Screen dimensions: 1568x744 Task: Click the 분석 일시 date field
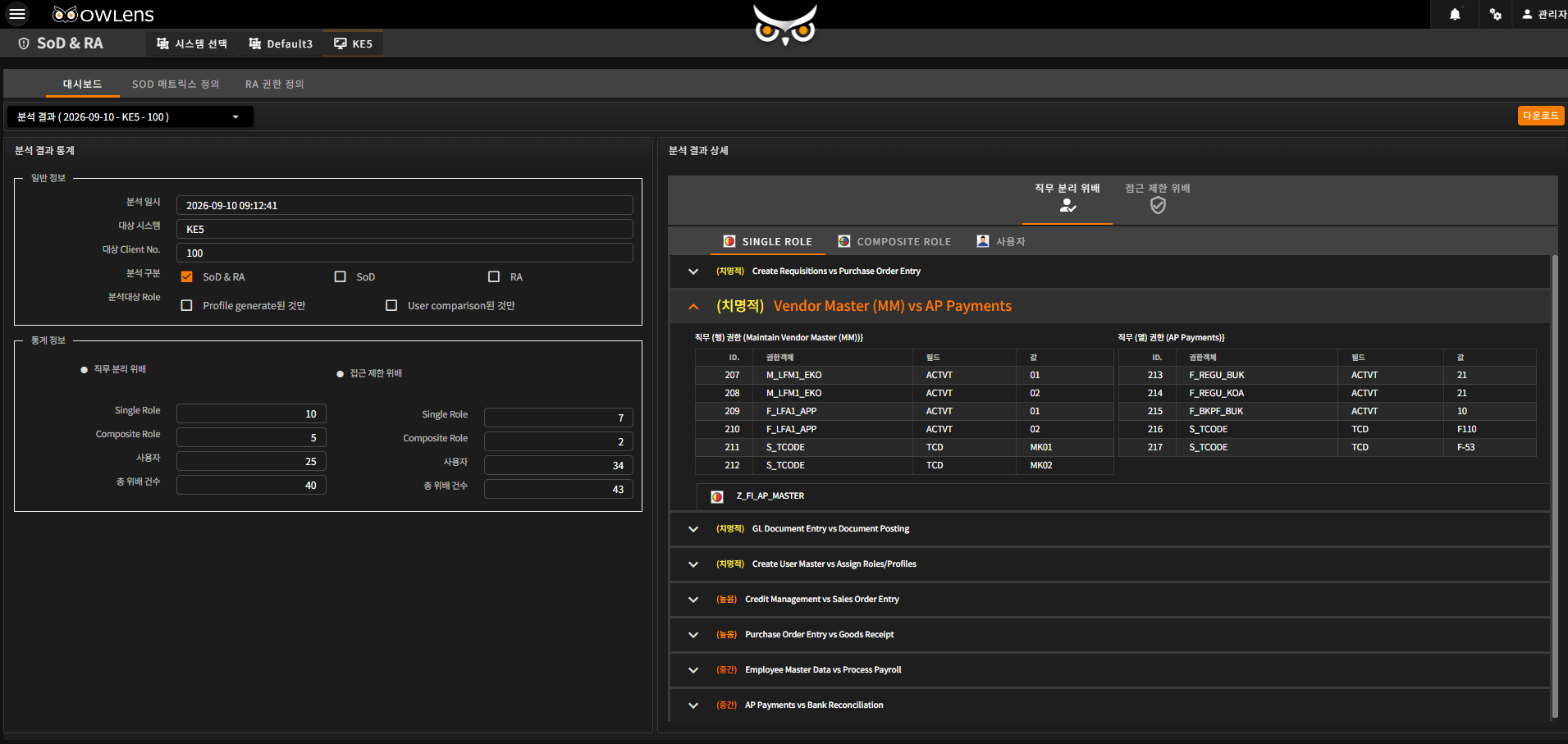point(405,205)
